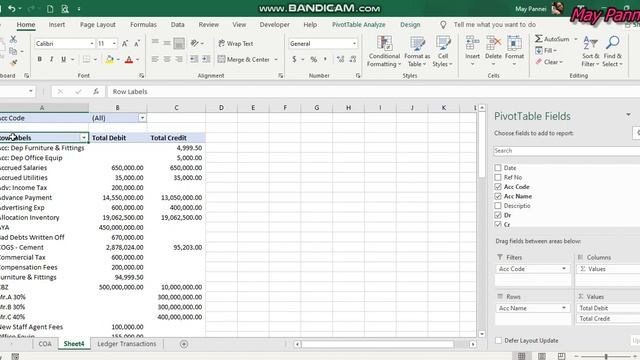The height and width of the screenshot is (360, 640).
Task: Open the PivotTable Analyze tab
Action: click(358, 24)
